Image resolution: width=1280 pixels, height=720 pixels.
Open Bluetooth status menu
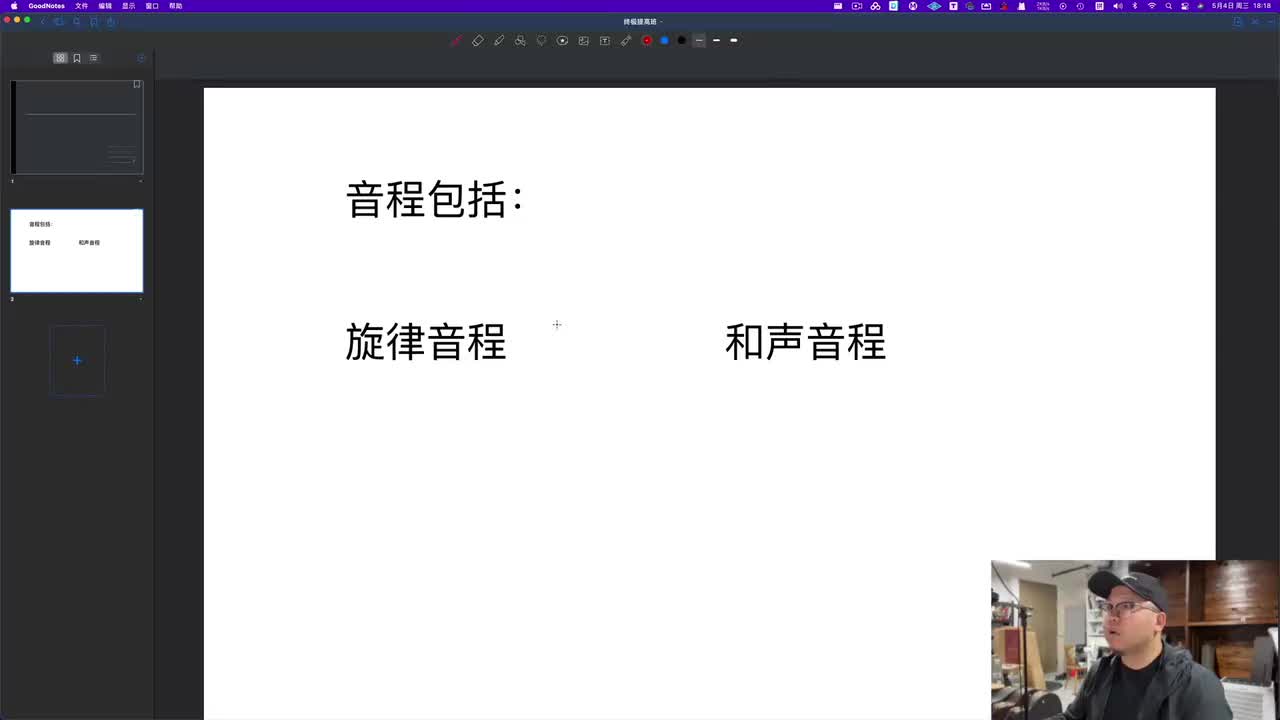(x=1135, y=6)
